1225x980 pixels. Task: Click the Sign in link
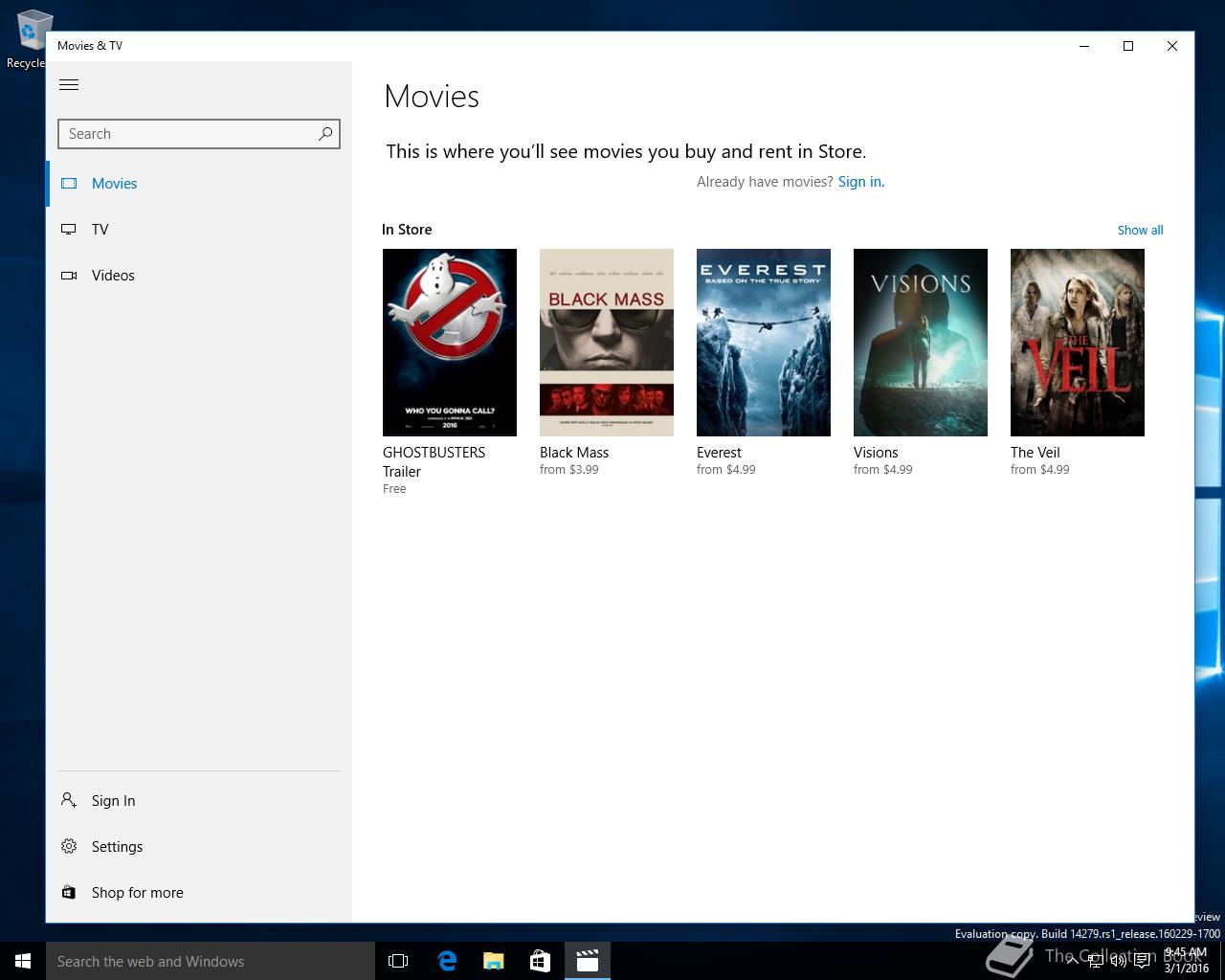tap(860, 182)
